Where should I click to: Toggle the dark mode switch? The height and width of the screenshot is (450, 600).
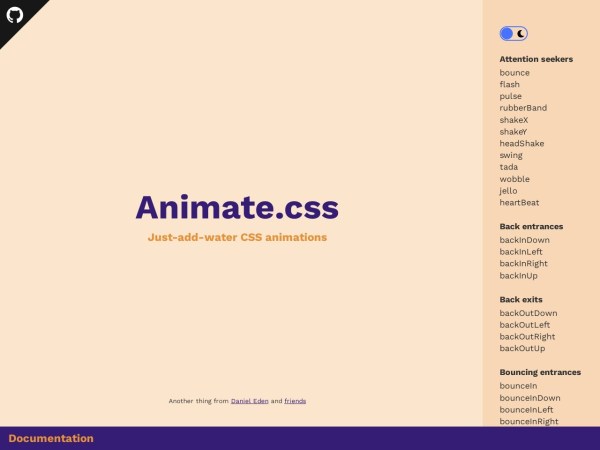coord(513,34)
